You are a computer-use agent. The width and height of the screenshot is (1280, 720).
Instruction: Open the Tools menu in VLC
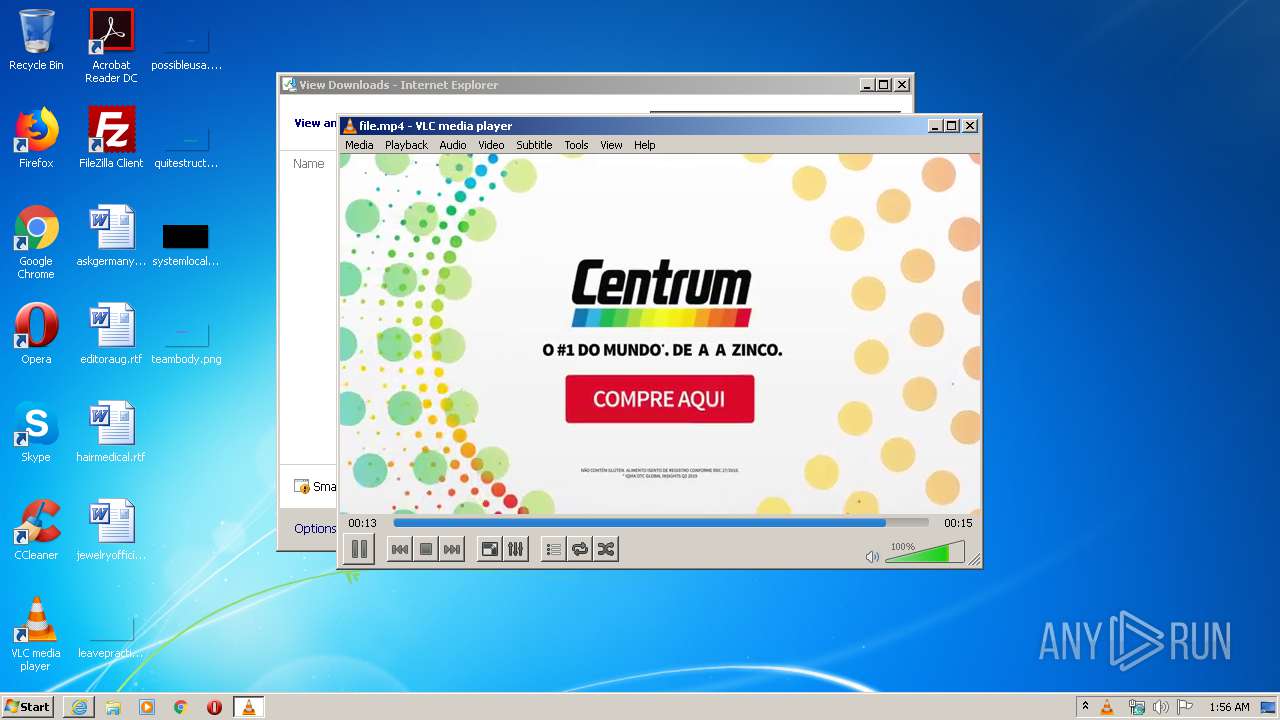576,145
